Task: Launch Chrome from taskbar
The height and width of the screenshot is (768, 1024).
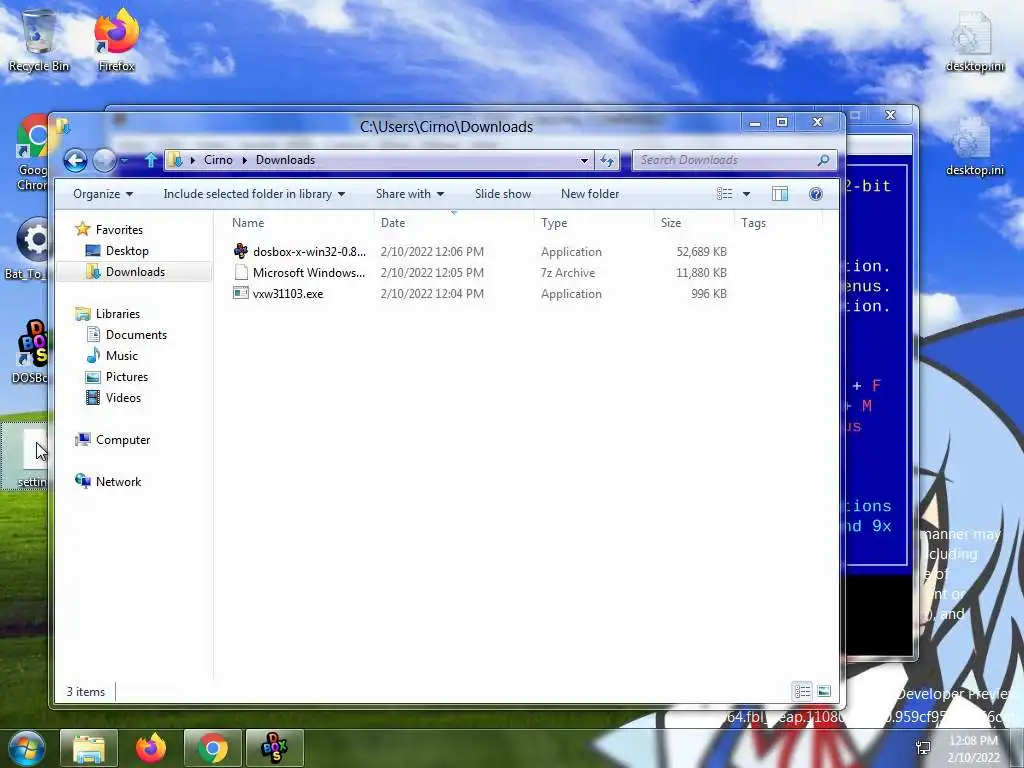Action: click(x=212, y=748)
